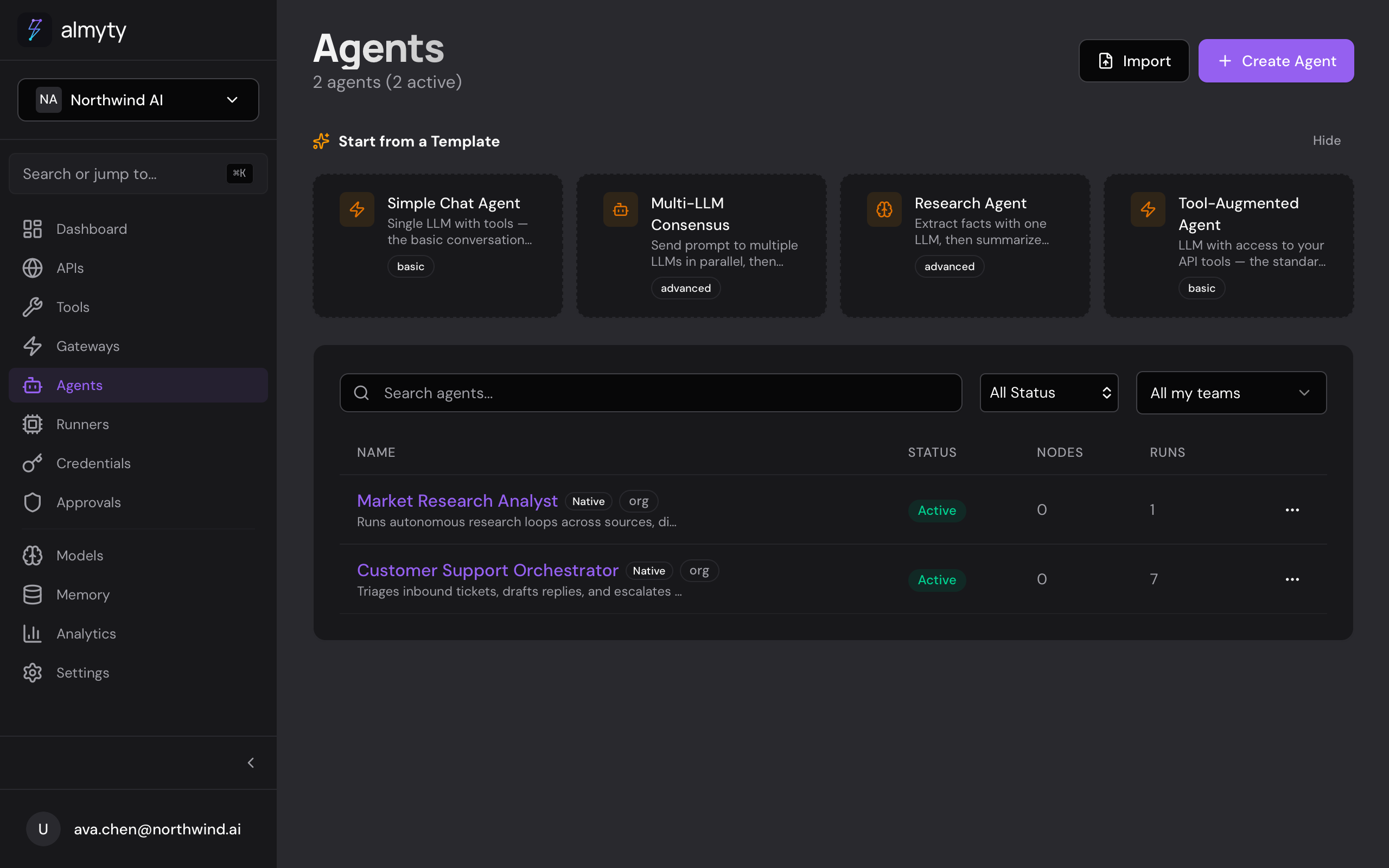Click the NODES column header
The height and width of the screenshot is (868, 1389).
(1060, 452)
